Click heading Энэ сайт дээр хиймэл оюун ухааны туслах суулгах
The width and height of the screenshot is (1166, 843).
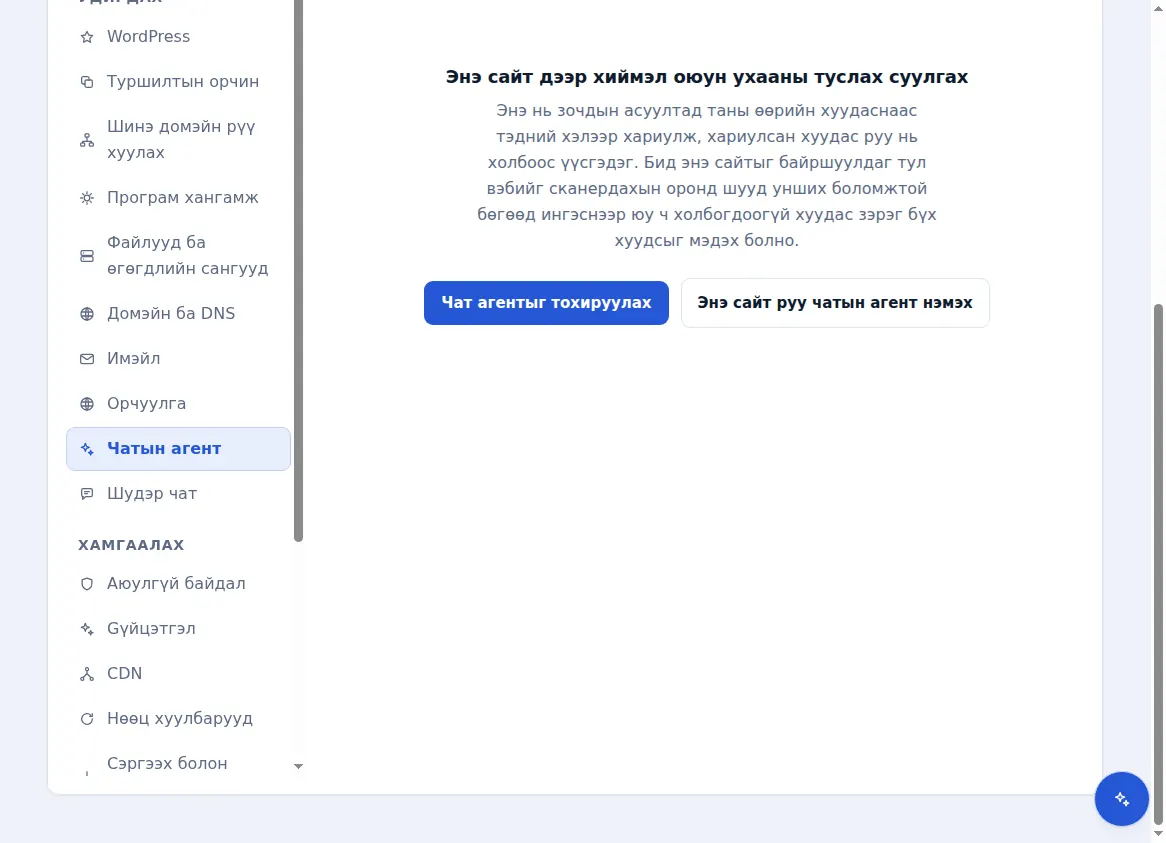point(706,77)
